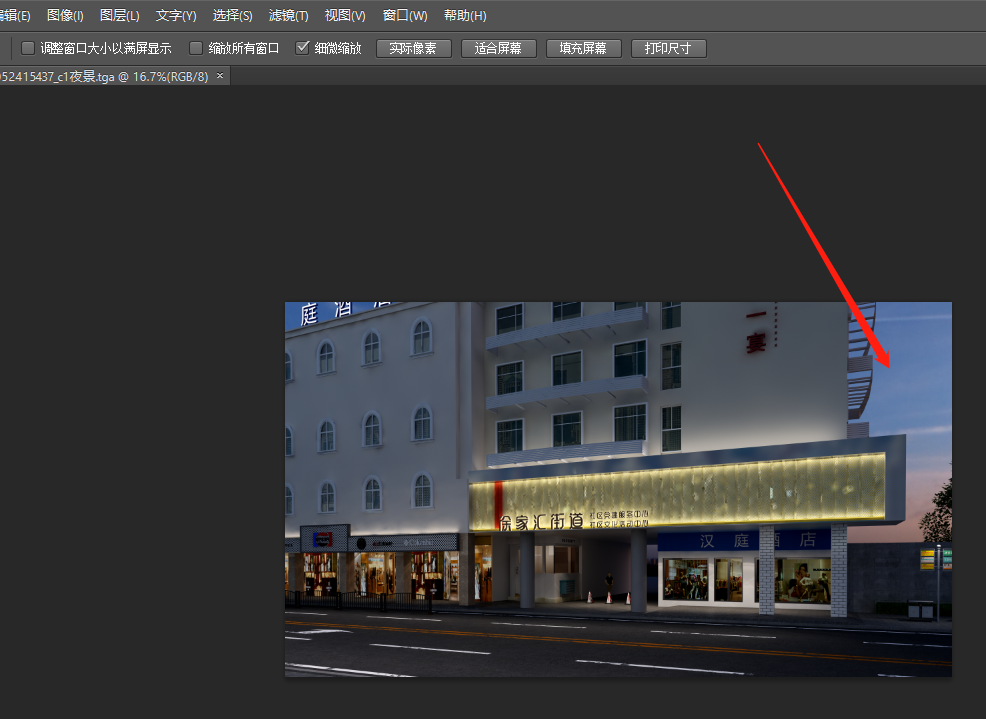Uncheck the 细微缩放 checkbox

(x=303, y=48)
